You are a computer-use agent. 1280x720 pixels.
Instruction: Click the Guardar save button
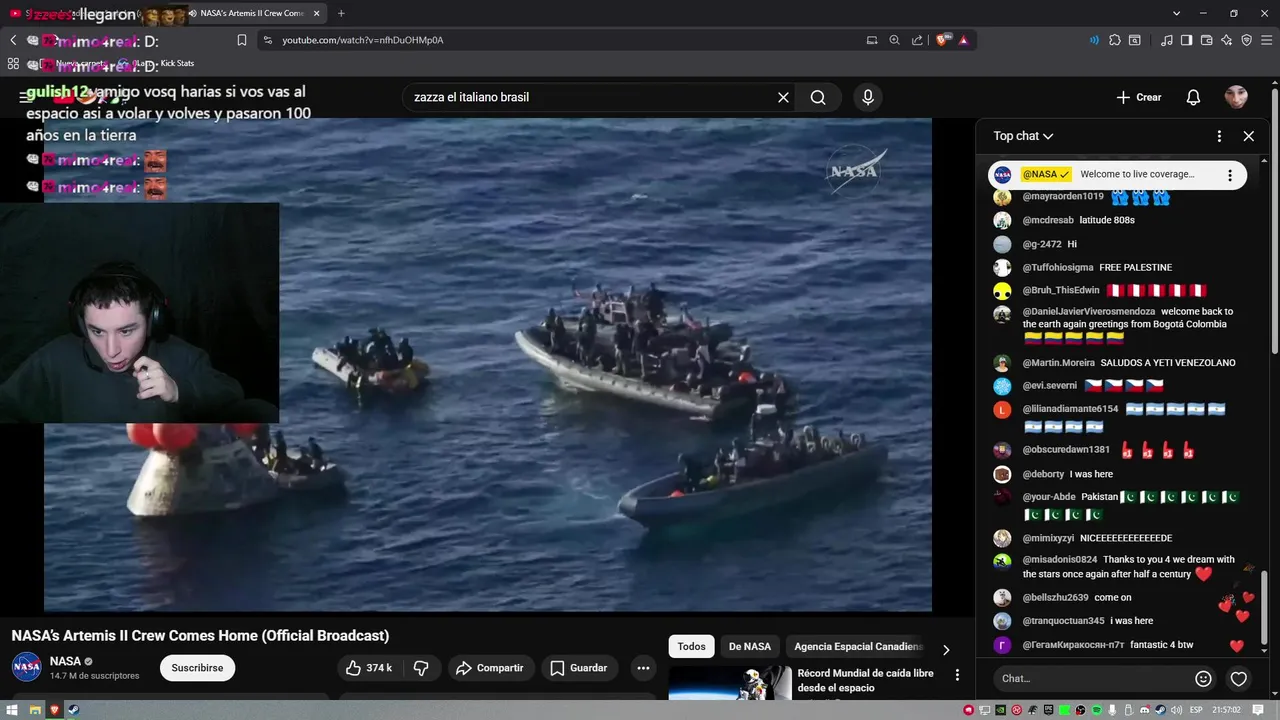(x=580, y=668)
